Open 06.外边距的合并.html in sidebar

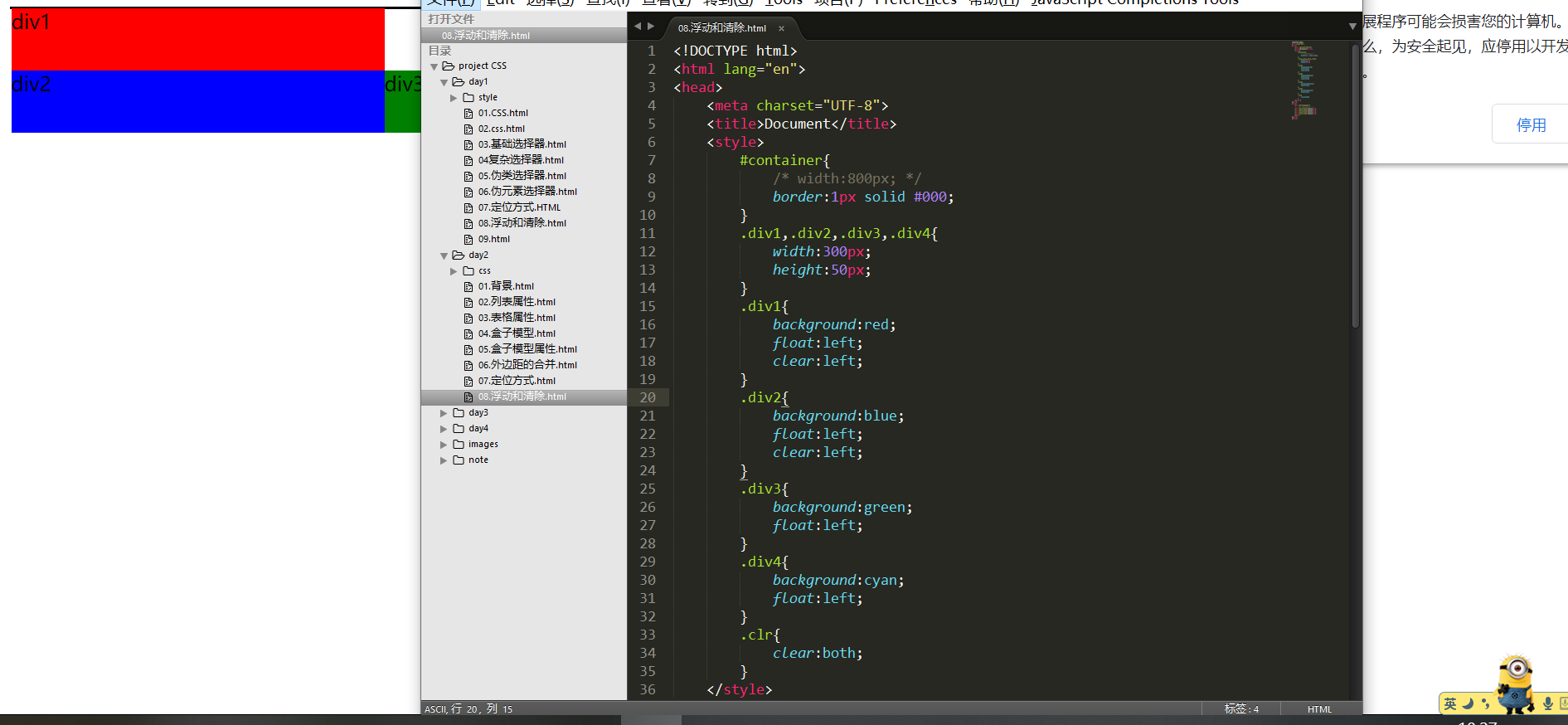click(x=527, y=366)
